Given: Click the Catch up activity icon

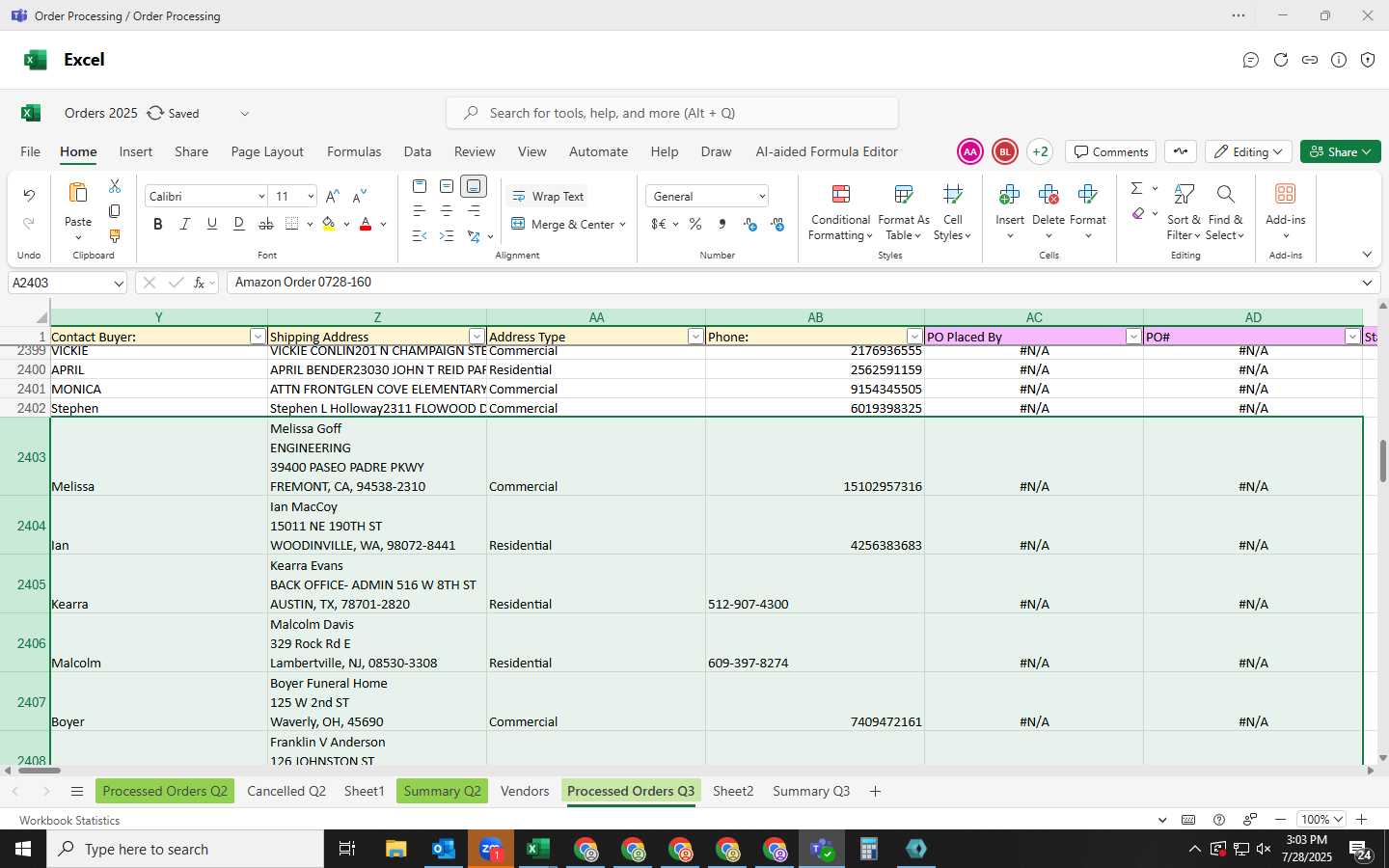Looking at the screenshot, I should [1181, 151].
